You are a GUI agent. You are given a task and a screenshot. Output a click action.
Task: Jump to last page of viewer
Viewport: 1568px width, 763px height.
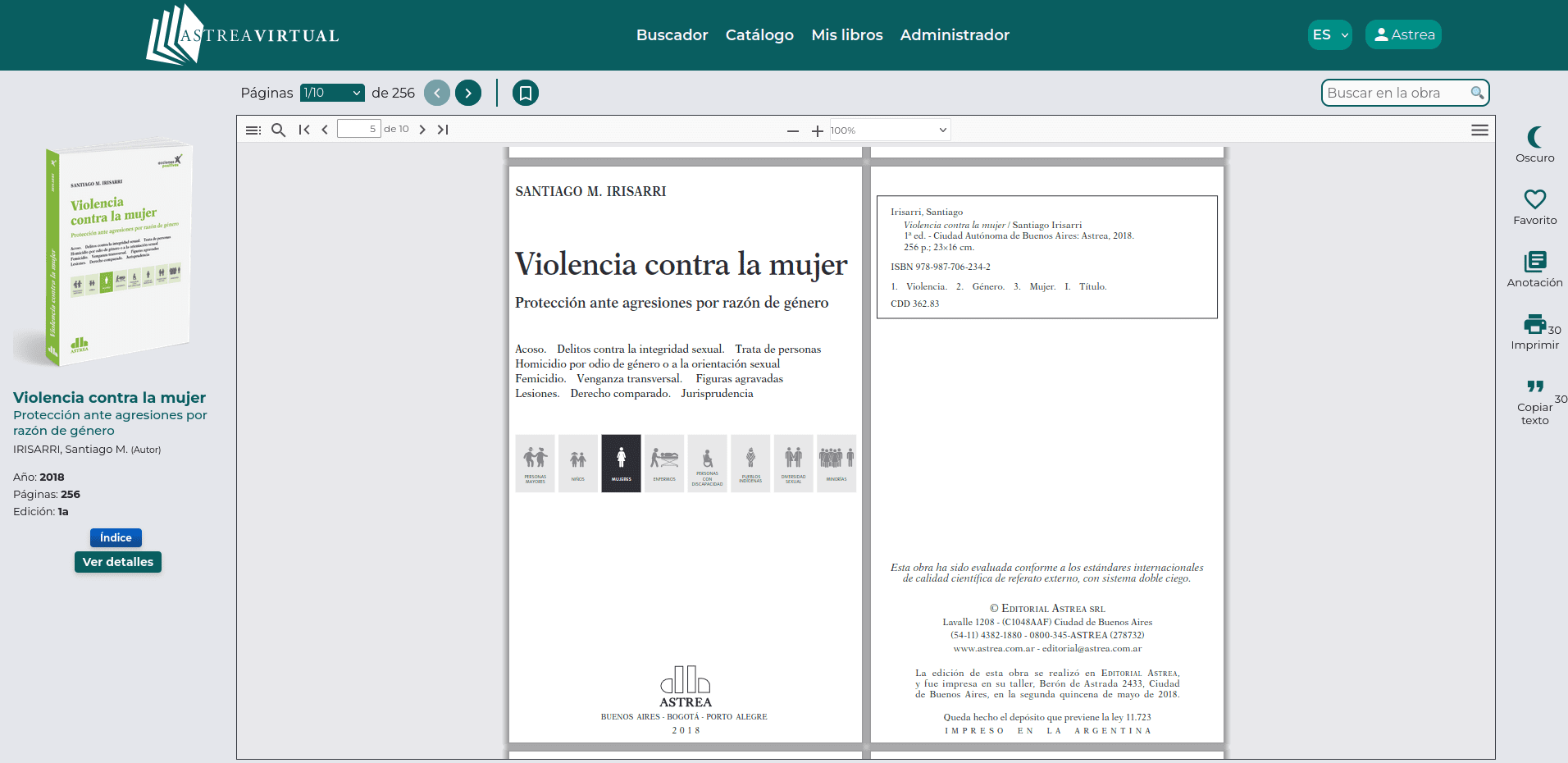443,130
